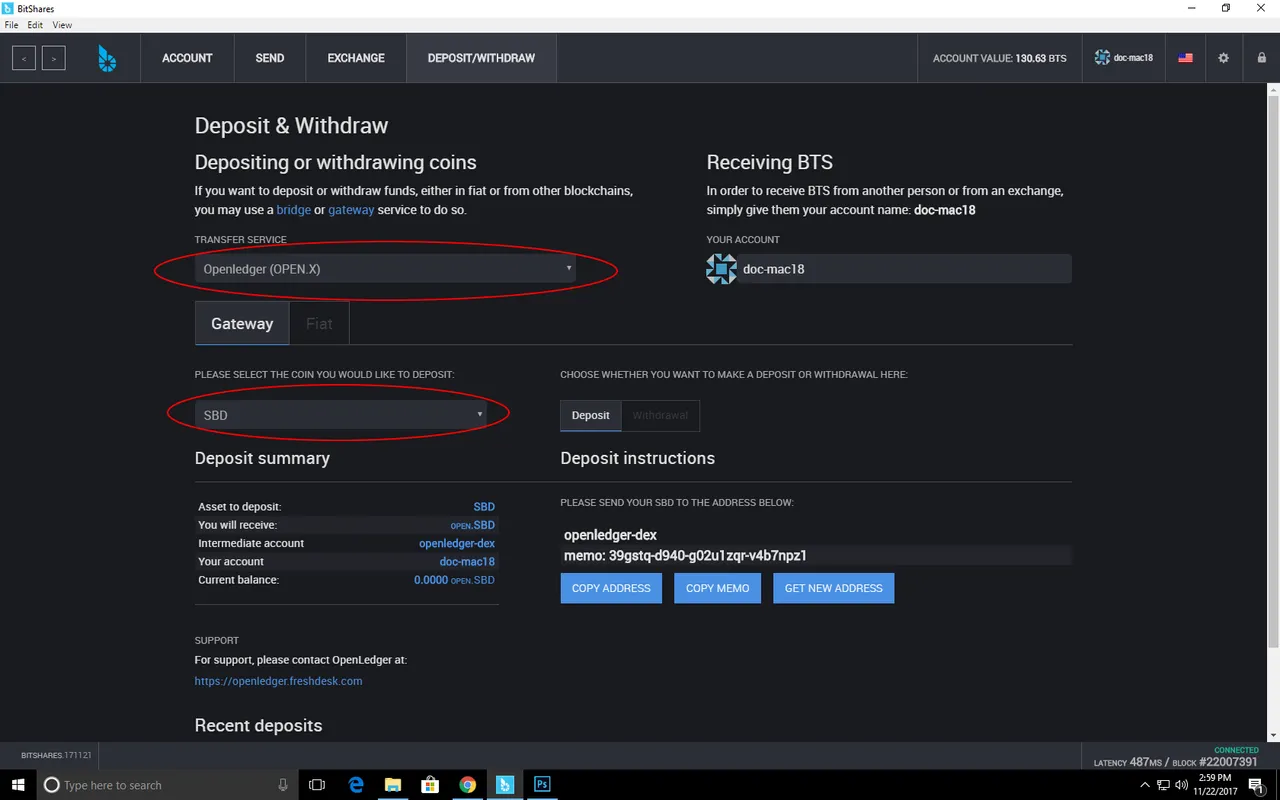Click the openledger-dex intermediate account link
This screenshot has width=1280, height=800.
[x=457, y=543]
